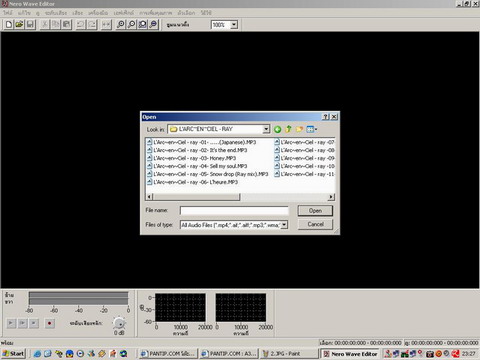Click the Open button in the dialog

[x=315, y=211]
